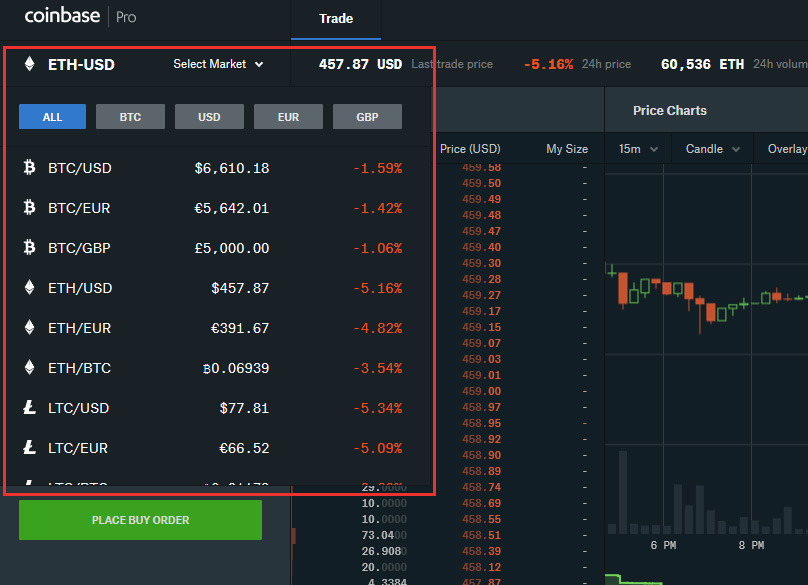Click the -5.16% 24h price in header
The image size is (808, 585).
[548, 64]
